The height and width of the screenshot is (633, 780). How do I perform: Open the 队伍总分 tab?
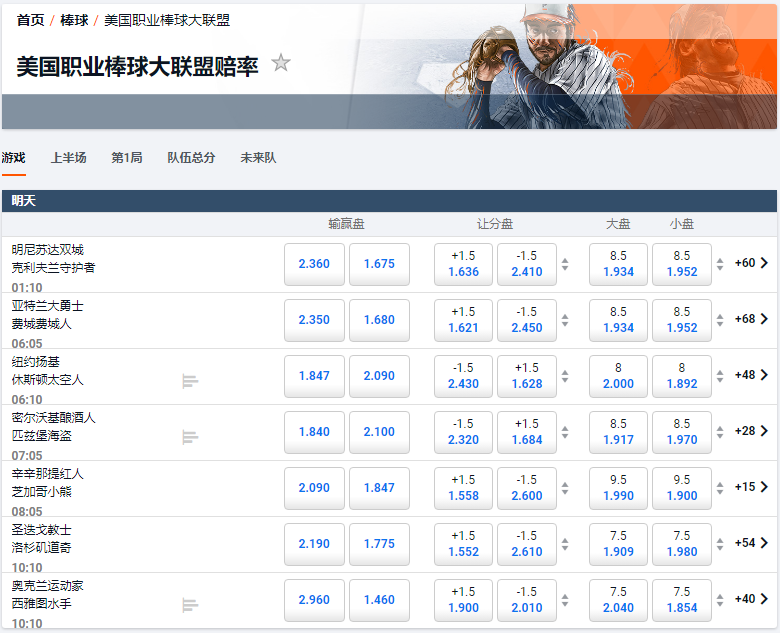click(191, 158)
